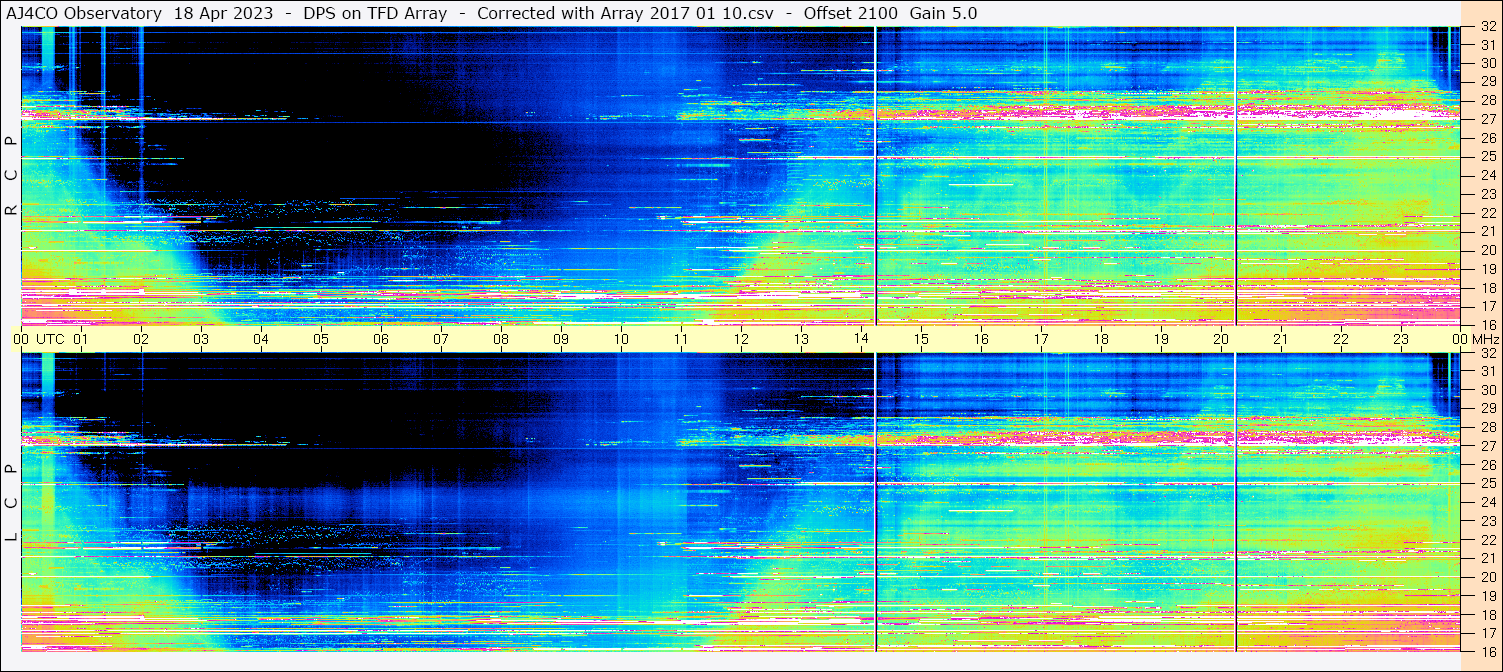Image resolution: width=1503 pixels, height=672 pixels.
Task: Click the UTC label at the axis start
Action: 50,339
